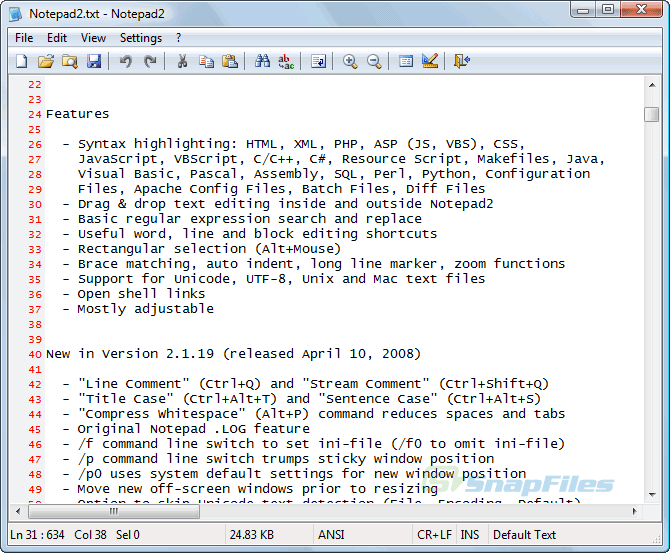
Task: Zoom in with the magnifier plus icon
Action: point(350,61)
